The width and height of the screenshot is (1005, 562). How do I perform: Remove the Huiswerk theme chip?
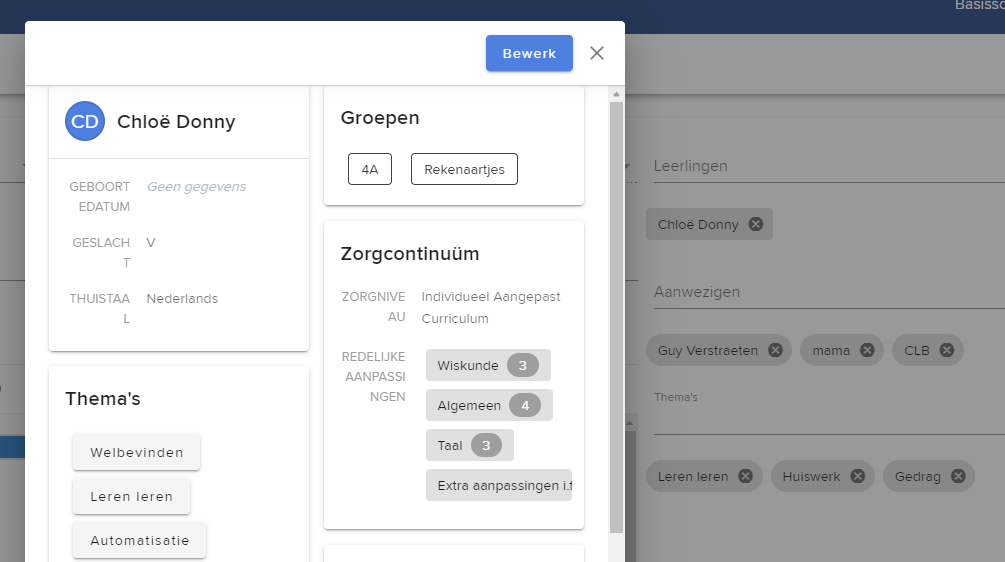coord(858,477)
